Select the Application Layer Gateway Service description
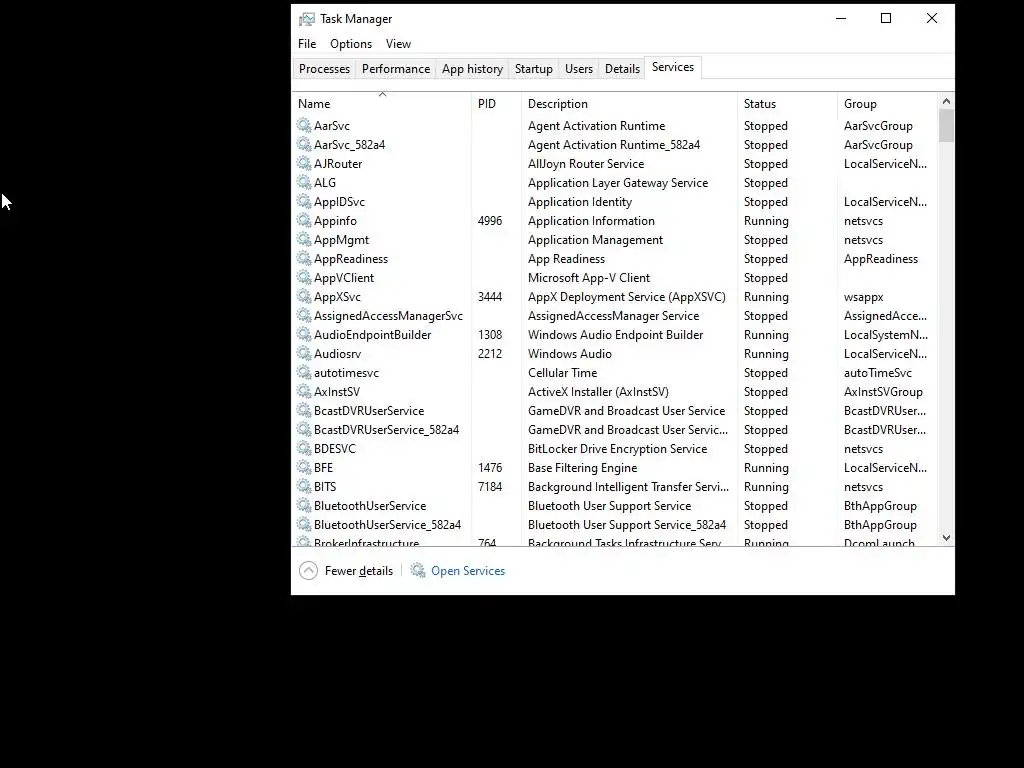 [618, 183]
